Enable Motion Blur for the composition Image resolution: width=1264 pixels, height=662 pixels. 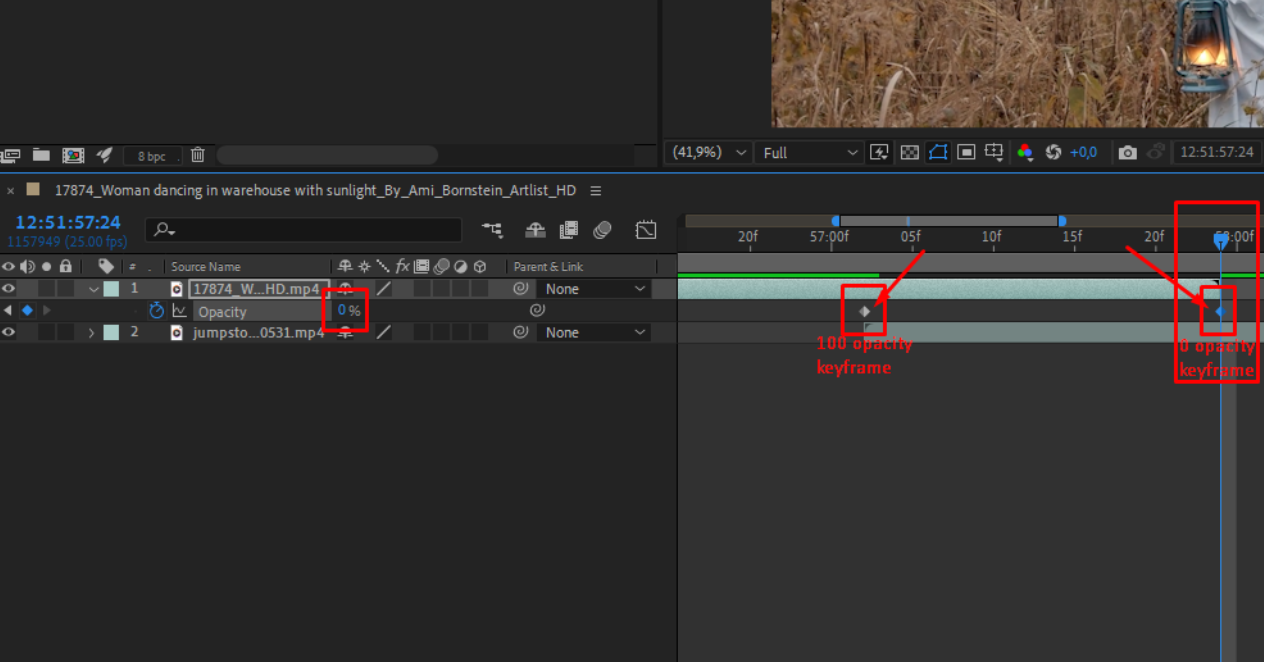click(602, 230)
